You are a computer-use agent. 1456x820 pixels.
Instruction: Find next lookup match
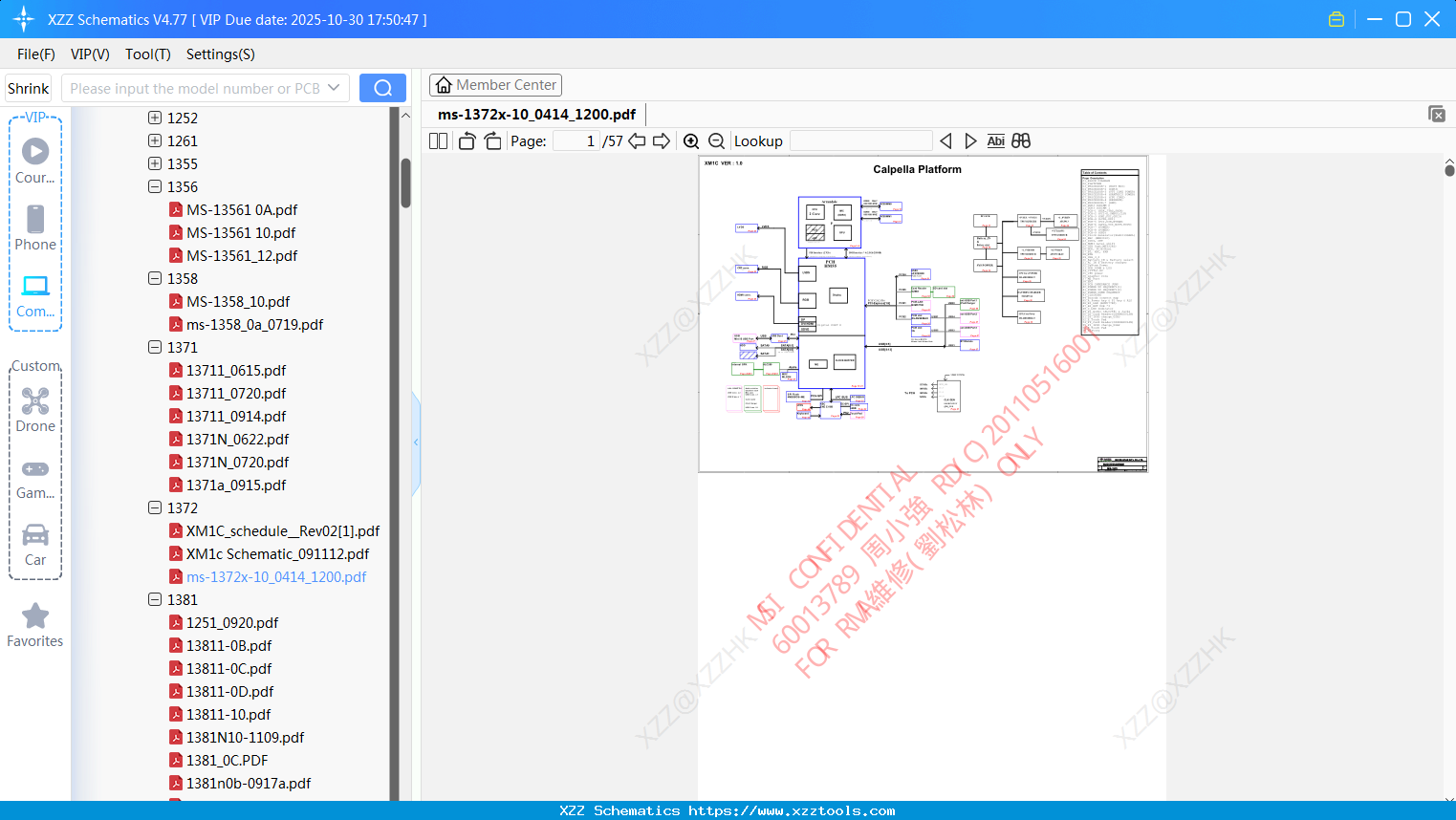970,141
